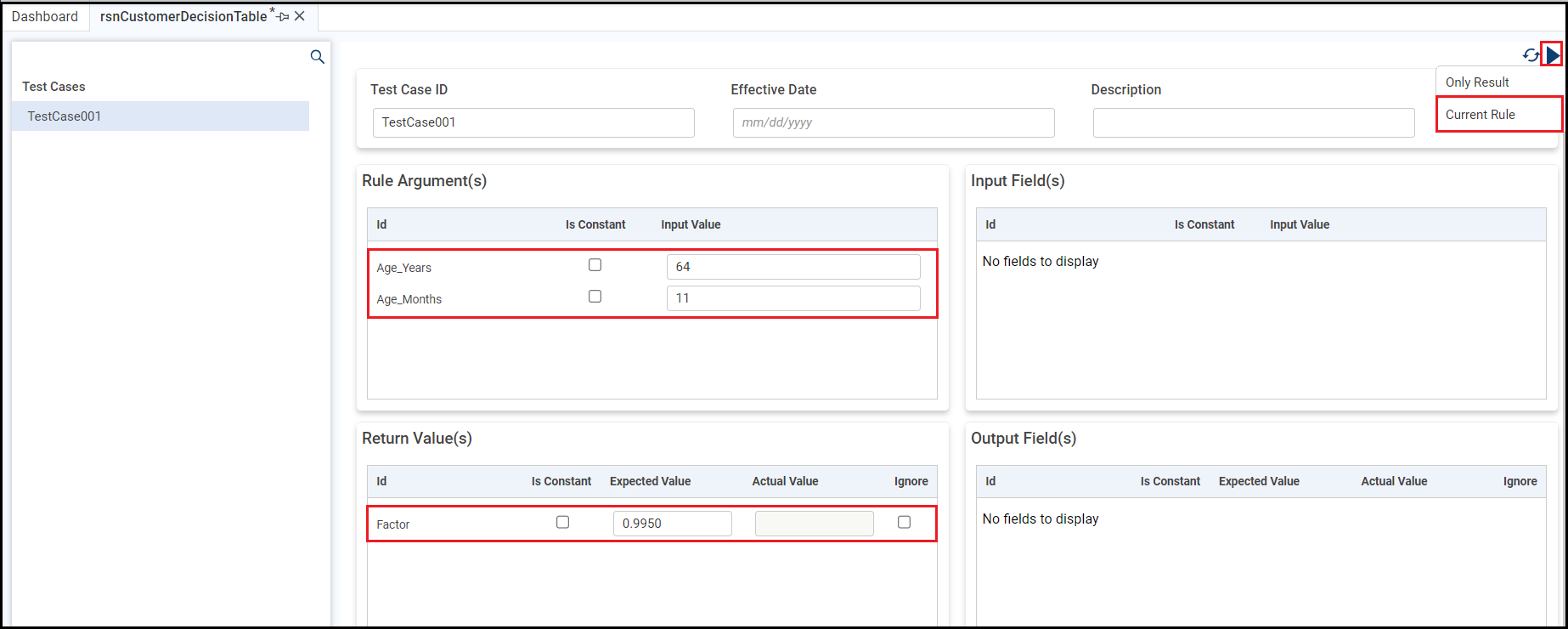The width and height of the screenshot is (1568, 629).
Task: Click the Age_Years input value field
Action: coord(793,267)
